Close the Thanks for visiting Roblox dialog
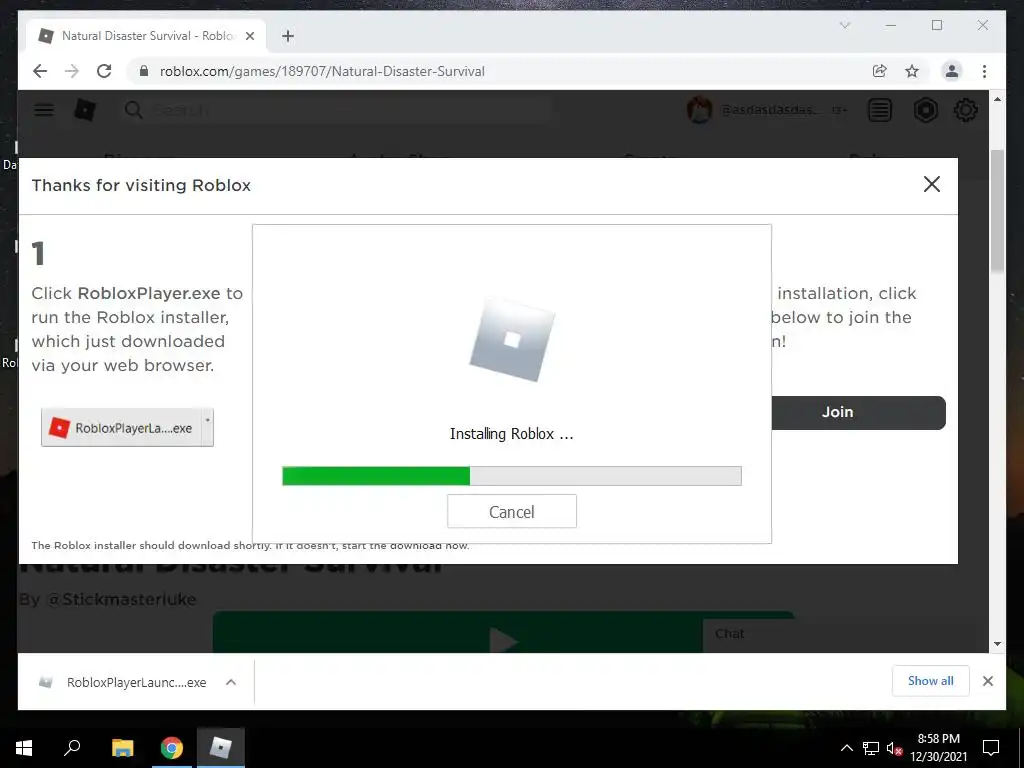 coord(932,184)
